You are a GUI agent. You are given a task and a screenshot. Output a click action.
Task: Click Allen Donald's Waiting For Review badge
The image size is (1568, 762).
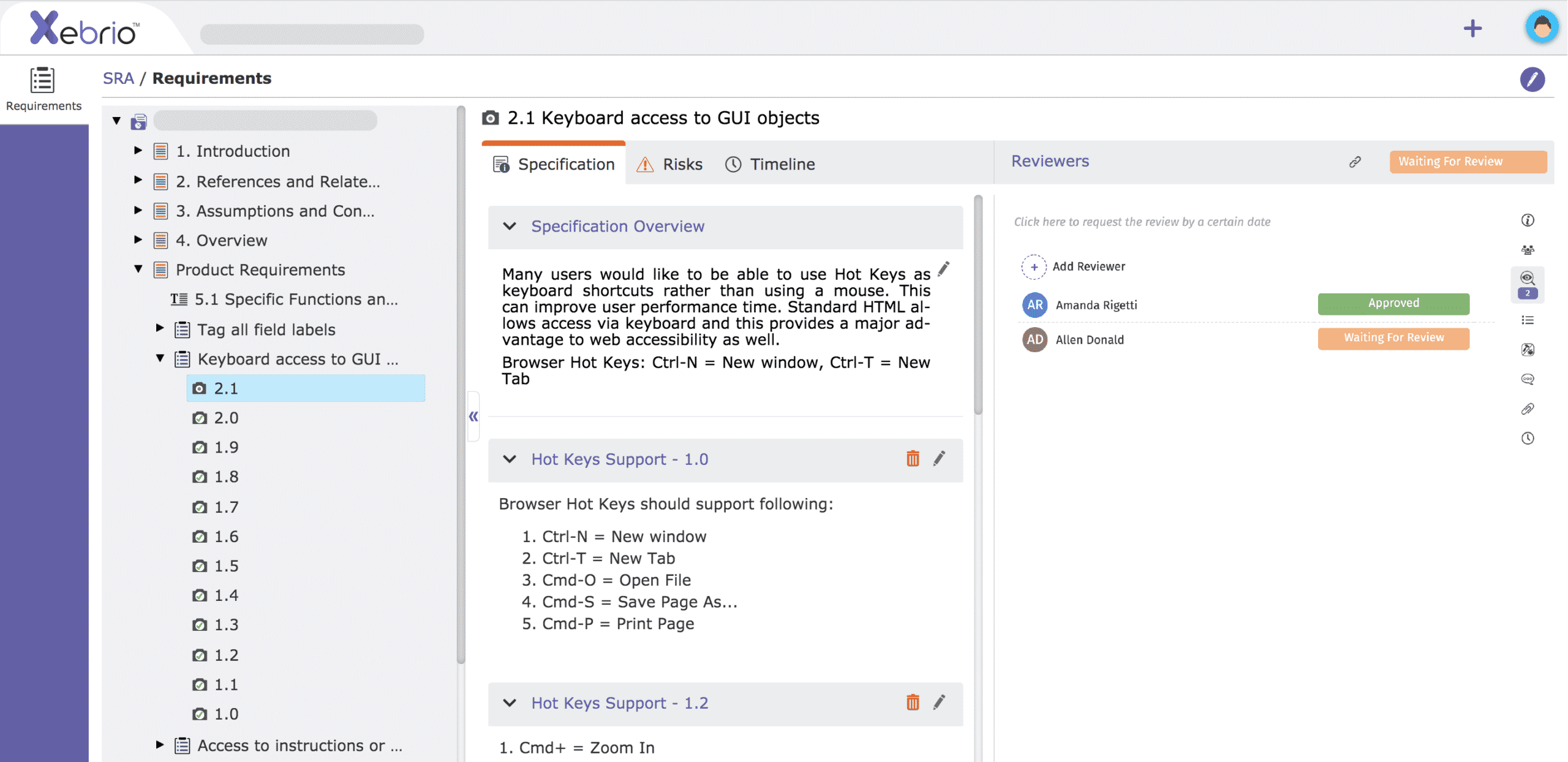click(x=1393, y=338)
